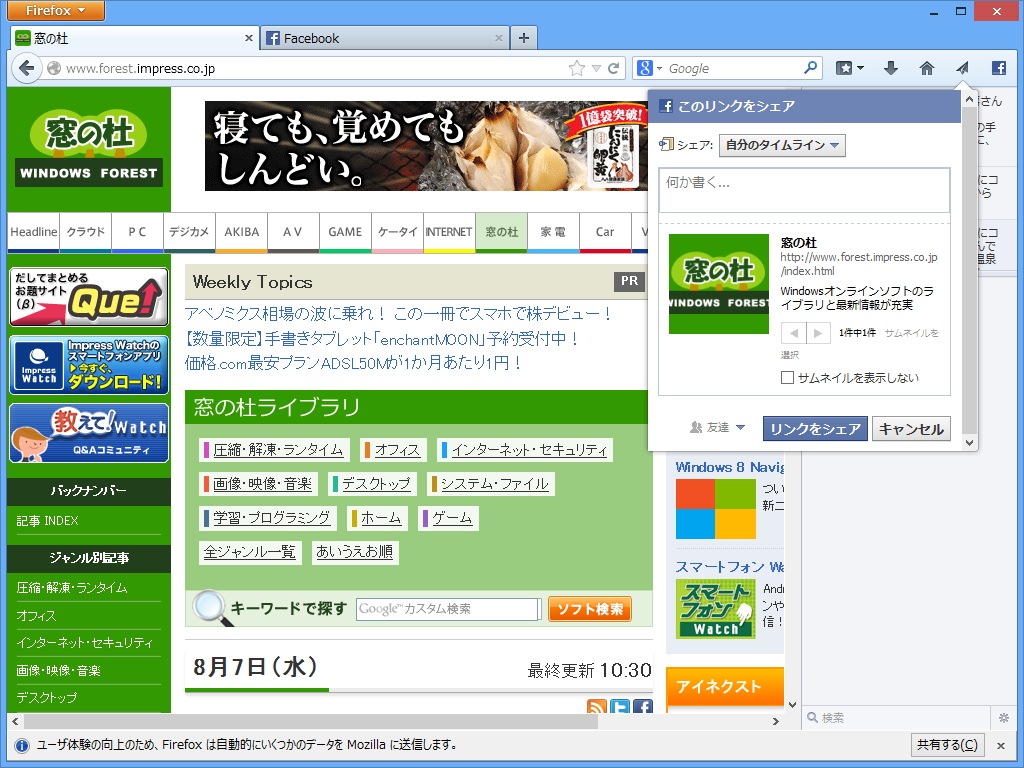Image resolution: width=1024 pixels, height=768 pixels.
Task: Open the bookmarks menu button
Action: pos(850,68)
